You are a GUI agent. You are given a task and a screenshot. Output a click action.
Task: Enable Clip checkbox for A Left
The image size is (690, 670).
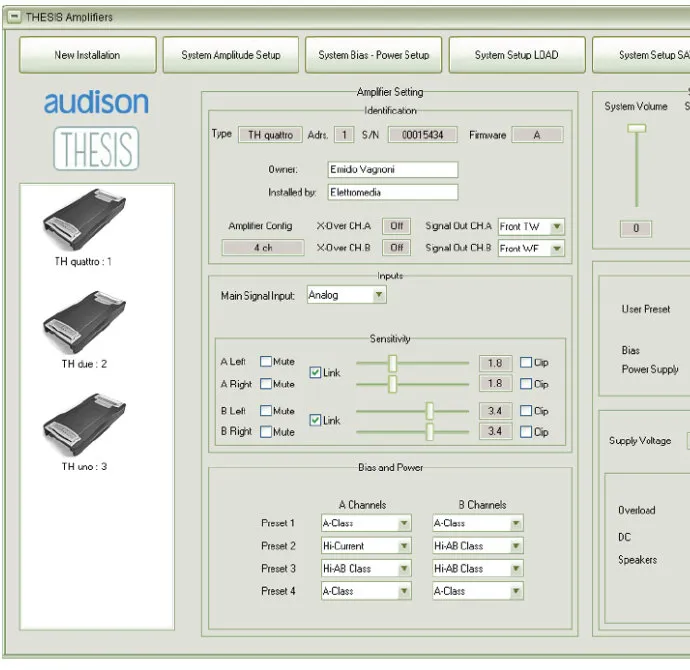click(x=526, y=362)
